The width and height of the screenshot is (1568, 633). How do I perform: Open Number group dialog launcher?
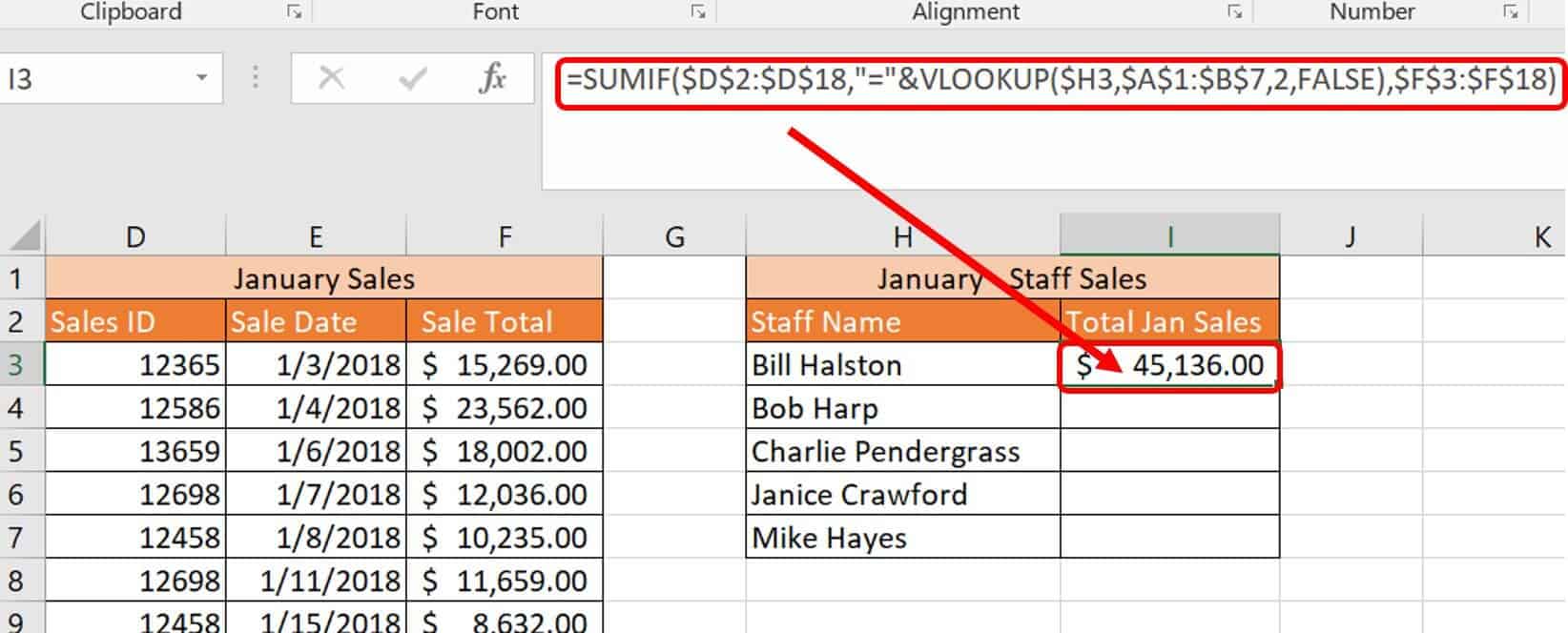[x=1510, y=12]
